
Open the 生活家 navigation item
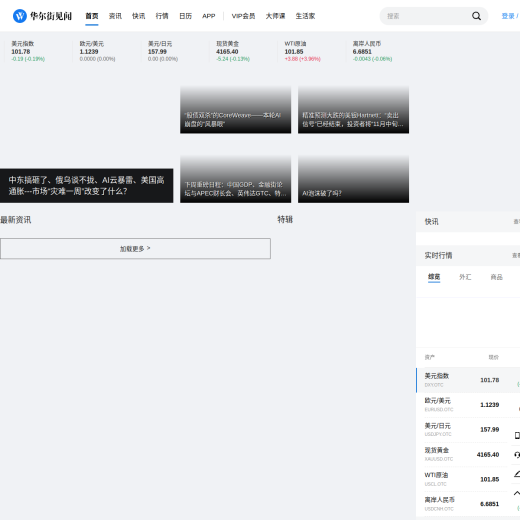pyautogui.click(x=305, y=16)
